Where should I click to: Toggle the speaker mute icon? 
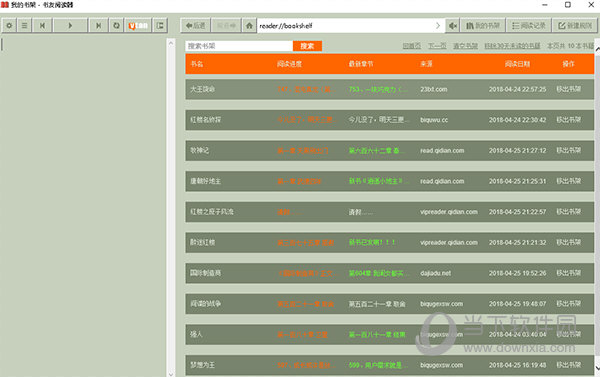[453, 26]
